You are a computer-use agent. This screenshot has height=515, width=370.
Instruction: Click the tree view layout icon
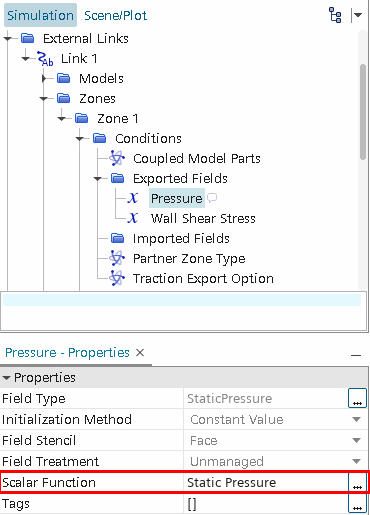pyautogui.click(x=335, y=15)
